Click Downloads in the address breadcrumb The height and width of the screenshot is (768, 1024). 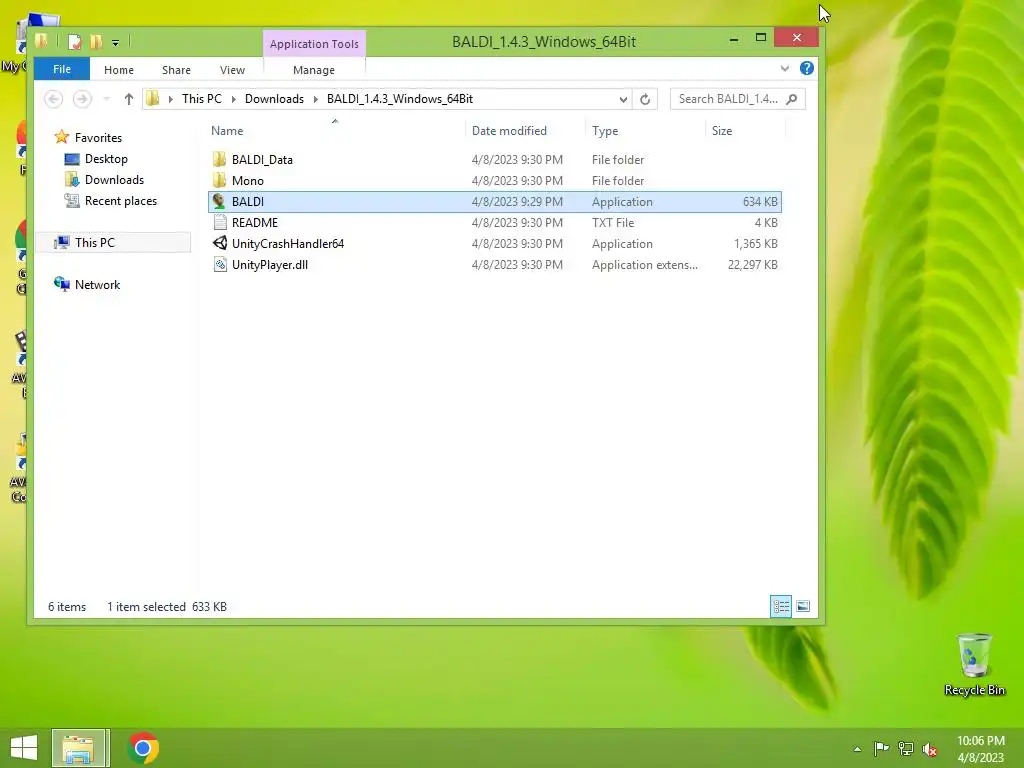(274, 99)
